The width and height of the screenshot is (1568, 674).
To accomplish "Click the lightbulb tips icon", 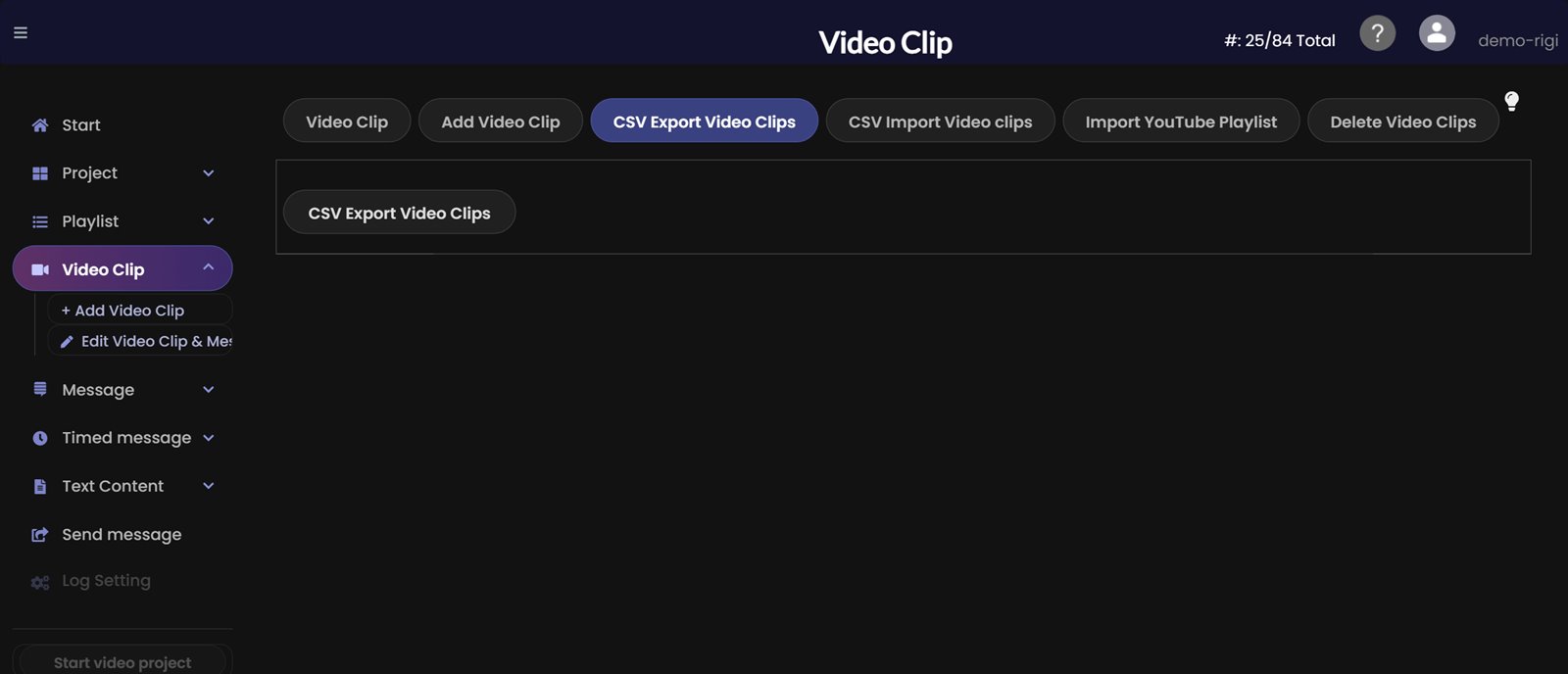I will tap(1511, 101).
